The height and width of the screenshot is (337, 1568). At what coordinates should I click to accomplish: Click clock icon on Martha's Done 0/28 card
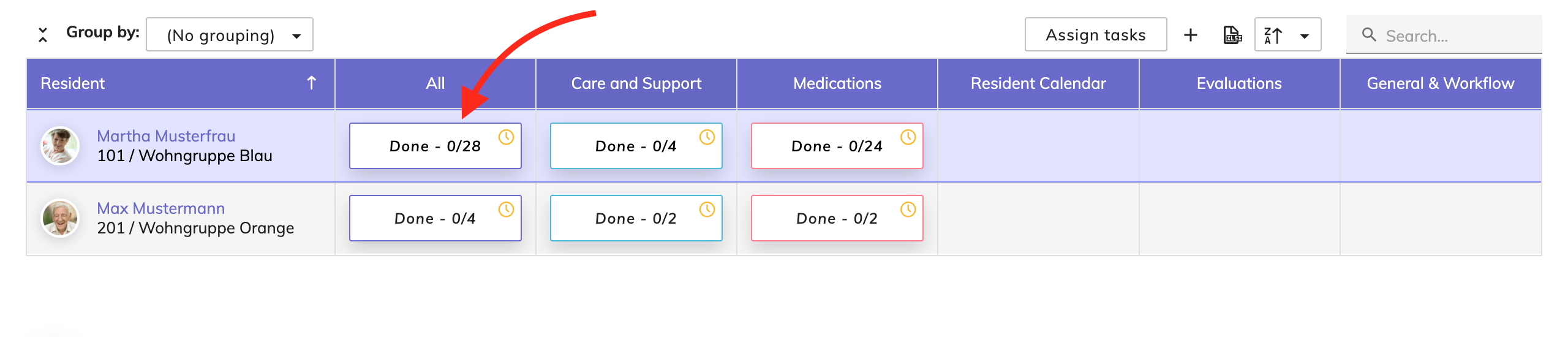(x=506, y=137)
